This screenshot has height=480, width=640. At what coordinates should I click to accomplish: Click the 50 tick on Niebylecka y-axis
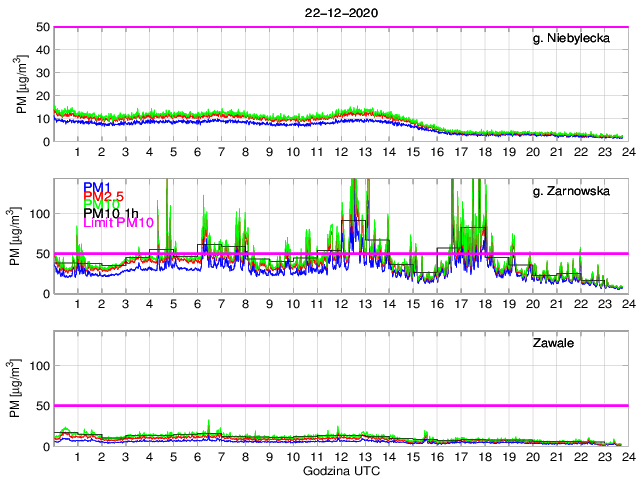tap(43, 27)
